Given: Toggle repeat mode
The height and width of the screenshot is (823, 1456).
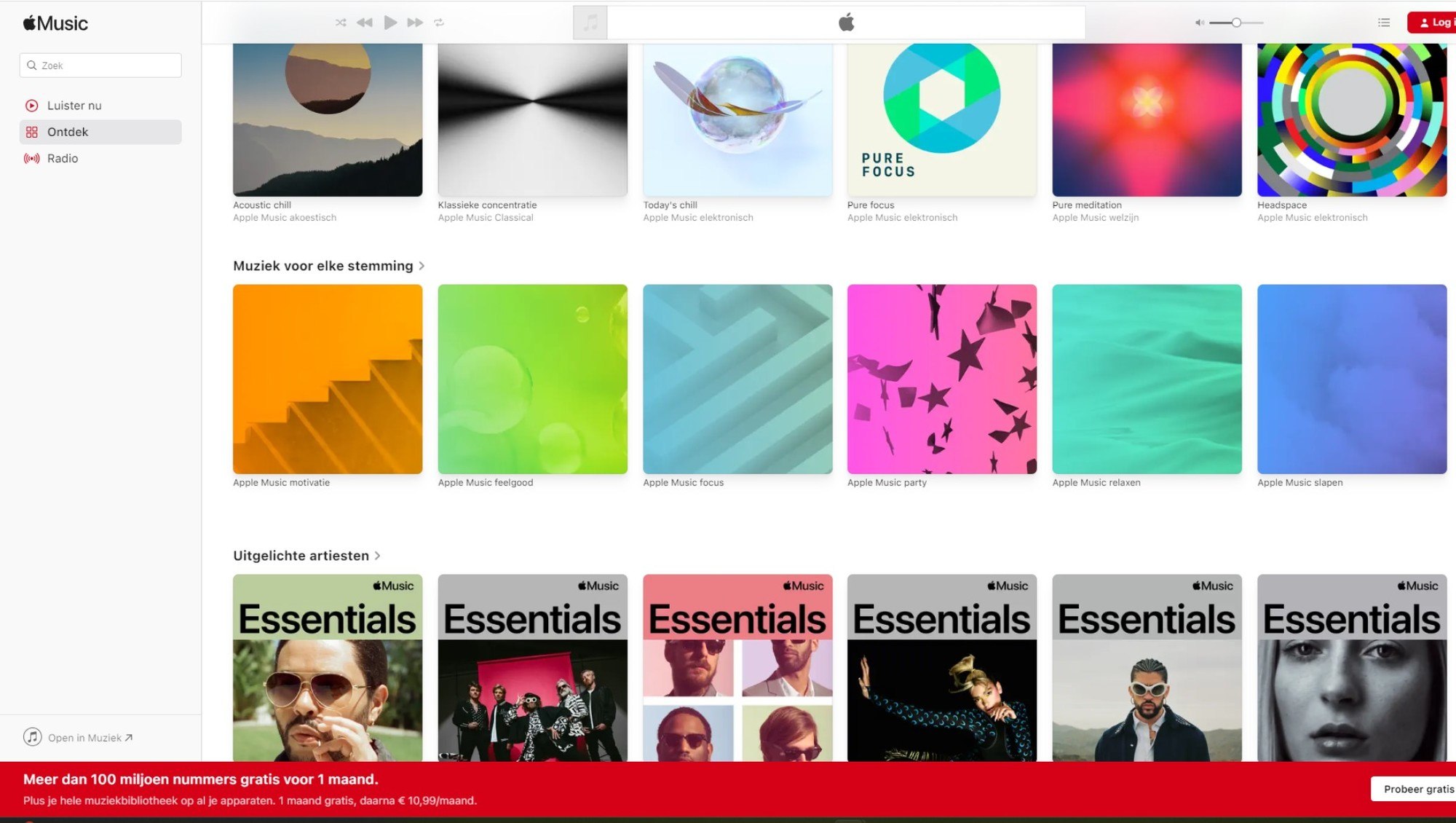Looking at the screenshot, I should point(439,23).
